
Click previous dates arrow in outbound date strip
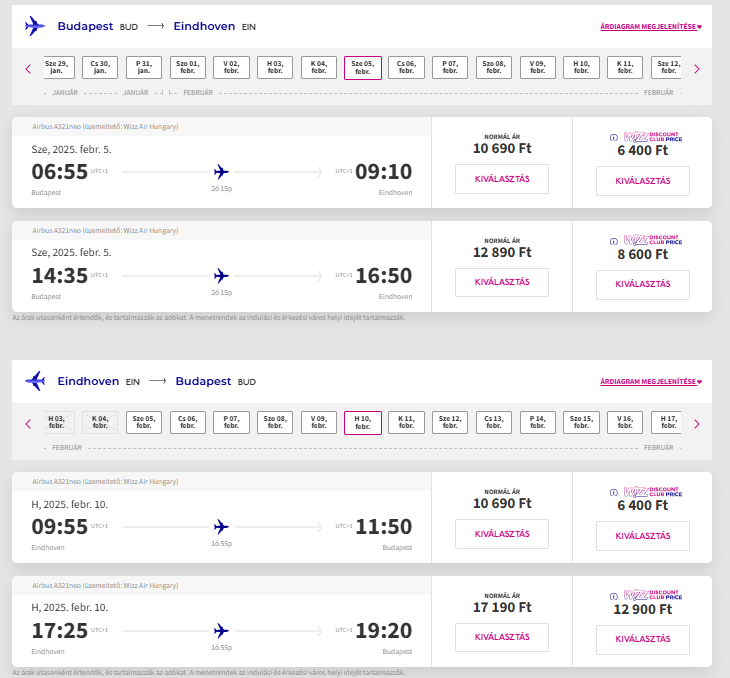pyautogui.click(x=28, y=69)
